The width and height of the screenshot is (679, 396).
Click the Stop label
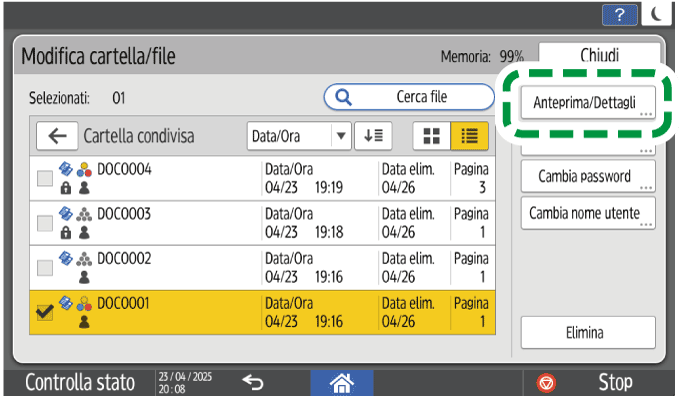click(615, 383)
